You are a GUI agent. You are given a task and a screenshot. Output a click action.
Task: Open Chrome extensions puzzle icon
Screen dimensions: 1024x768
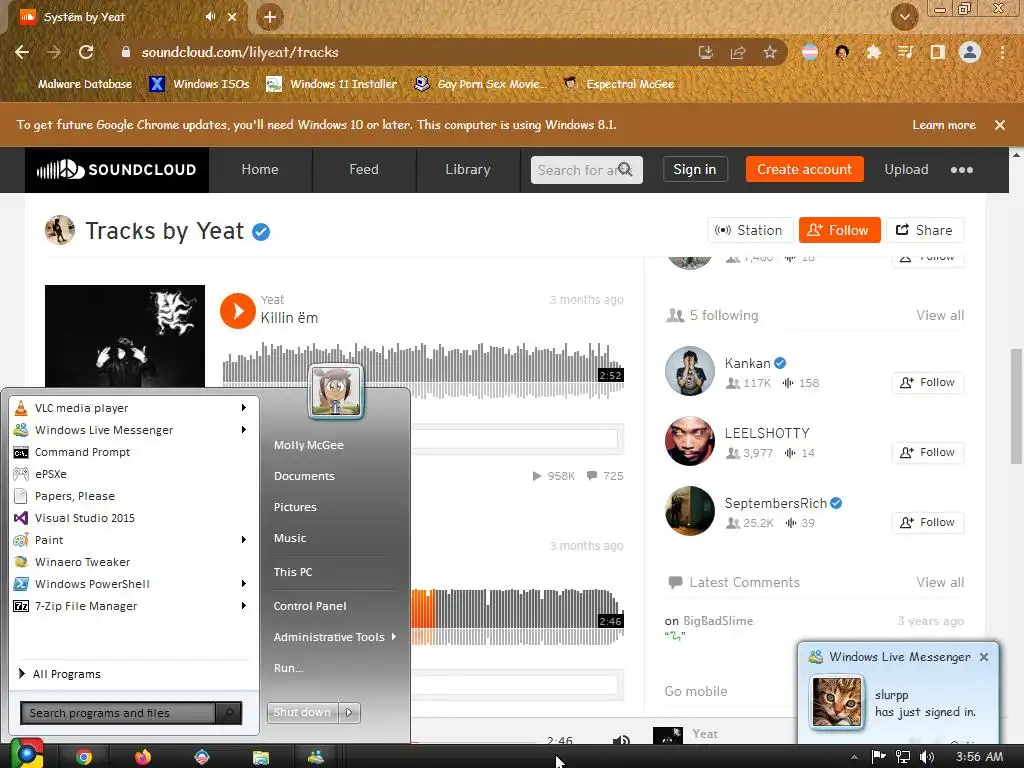873,52
